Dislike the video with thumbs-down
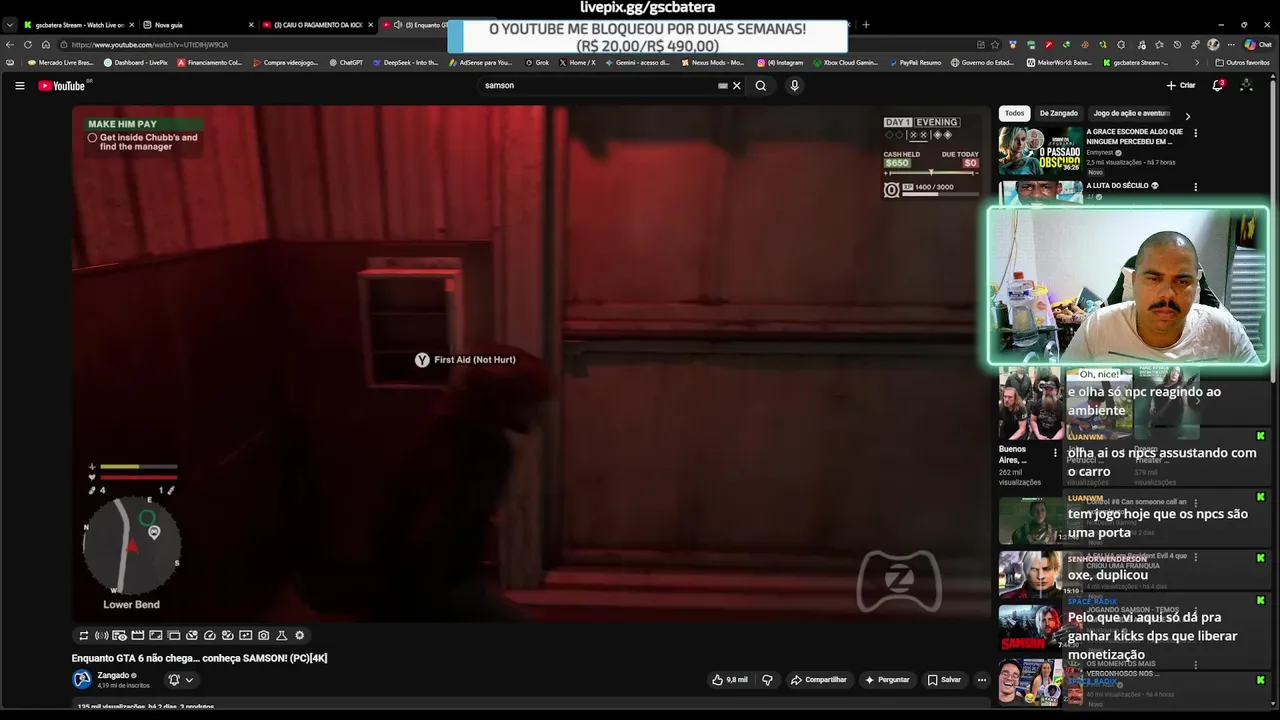Screen dimensions: 1280x720 tap(768, 680)
